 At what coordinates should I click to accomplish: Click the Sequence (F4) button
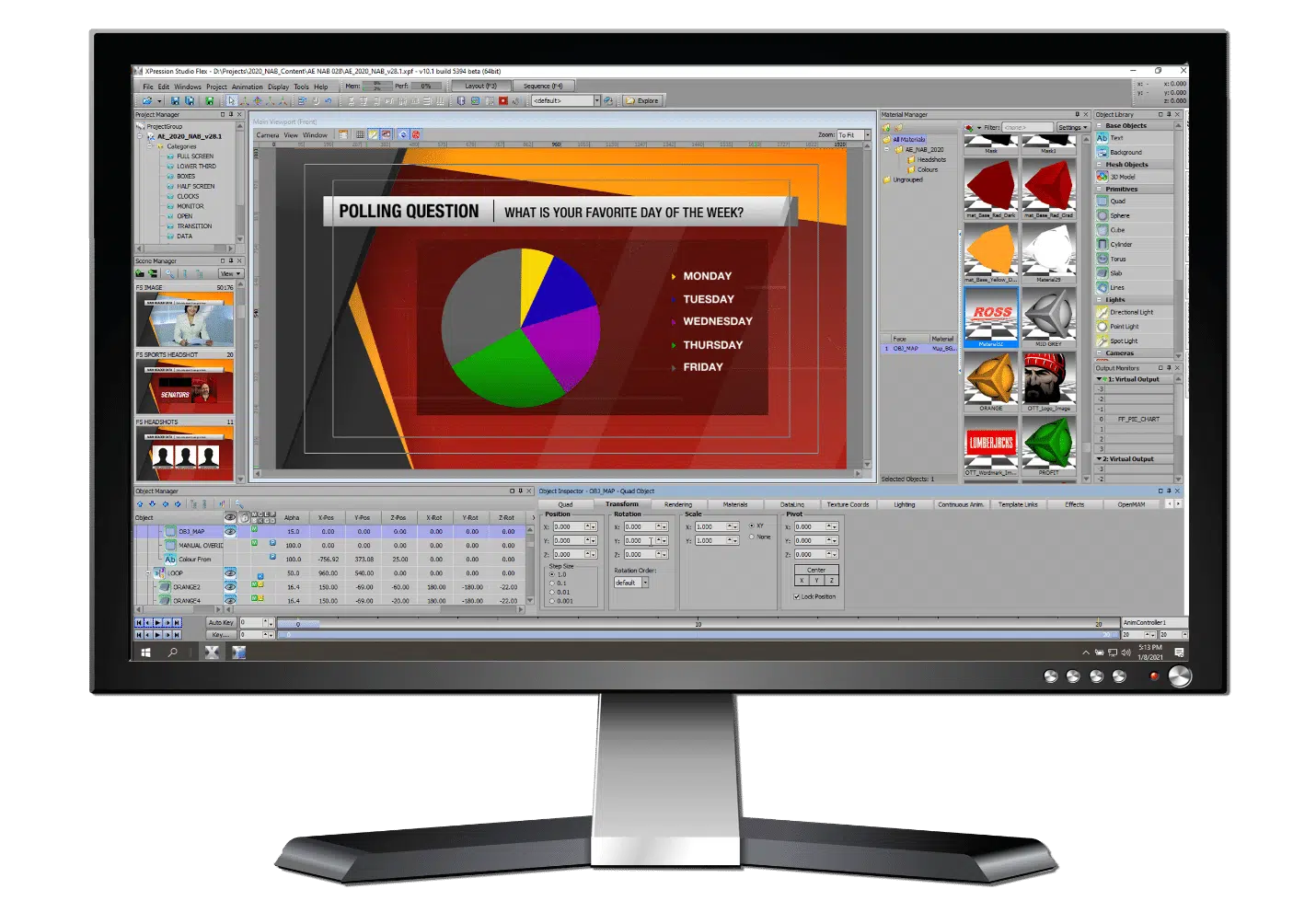click(542, 86)
